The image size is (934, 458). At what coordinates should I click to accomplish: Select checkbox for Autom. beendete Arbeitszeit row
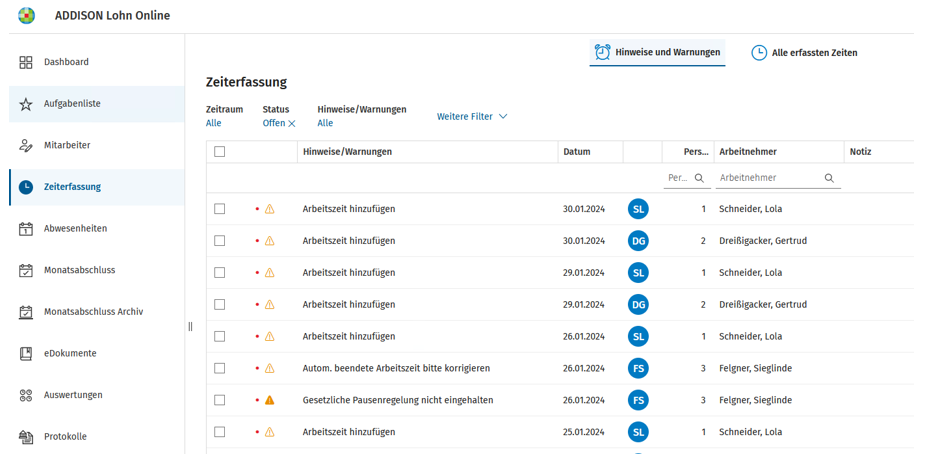click(x=220, y=368)
